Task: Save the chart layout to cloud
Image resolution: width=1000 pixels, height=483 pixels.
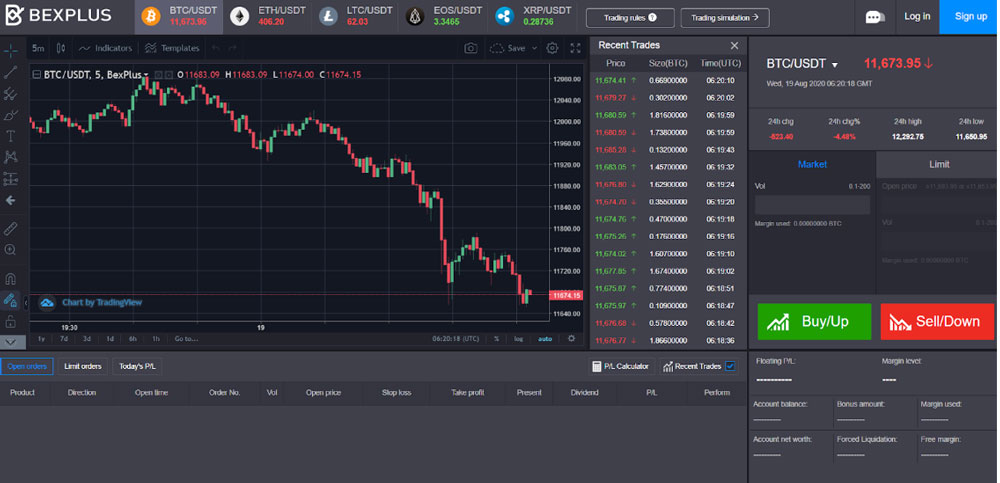Action: point(508,48)
